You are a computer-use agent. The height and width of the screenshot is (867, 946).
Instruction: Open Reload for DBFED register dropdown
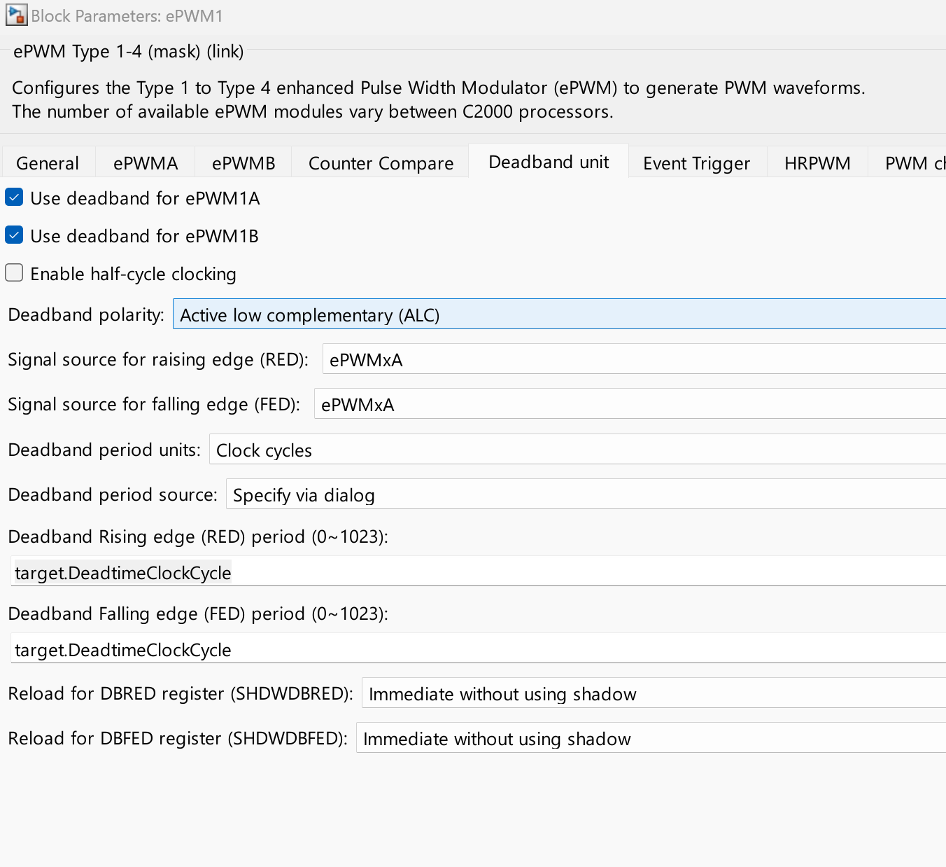pos(649,739)
